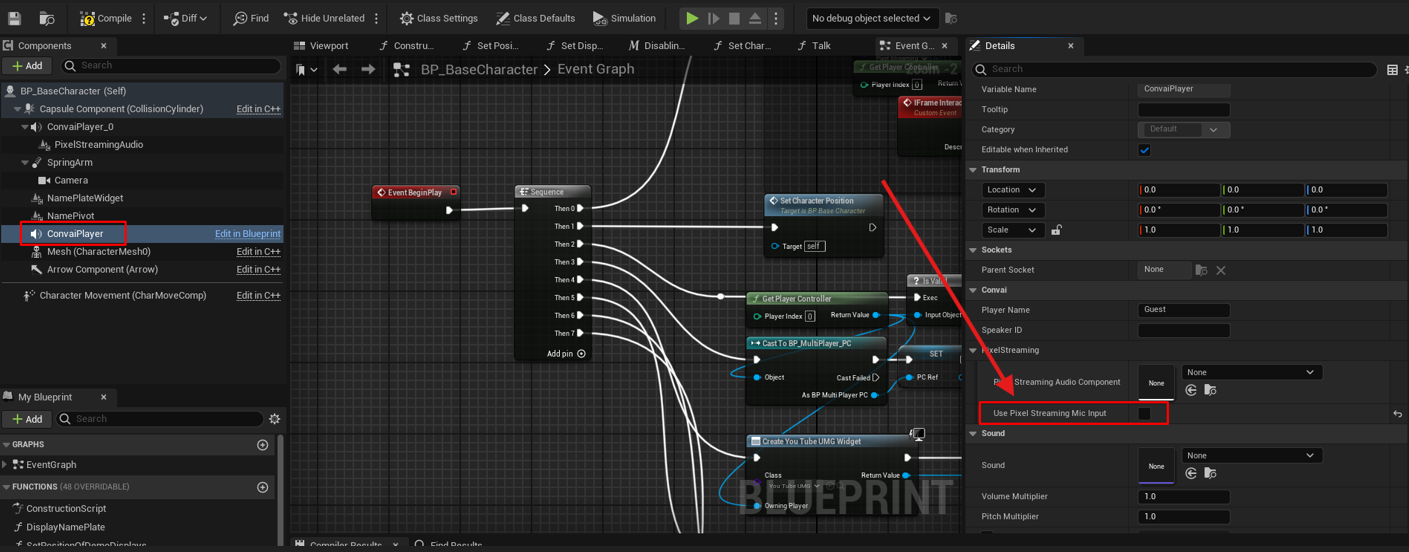
Task: Open My Blueprint settings gear
Action: pyautogui.click(x=274, y=419)
